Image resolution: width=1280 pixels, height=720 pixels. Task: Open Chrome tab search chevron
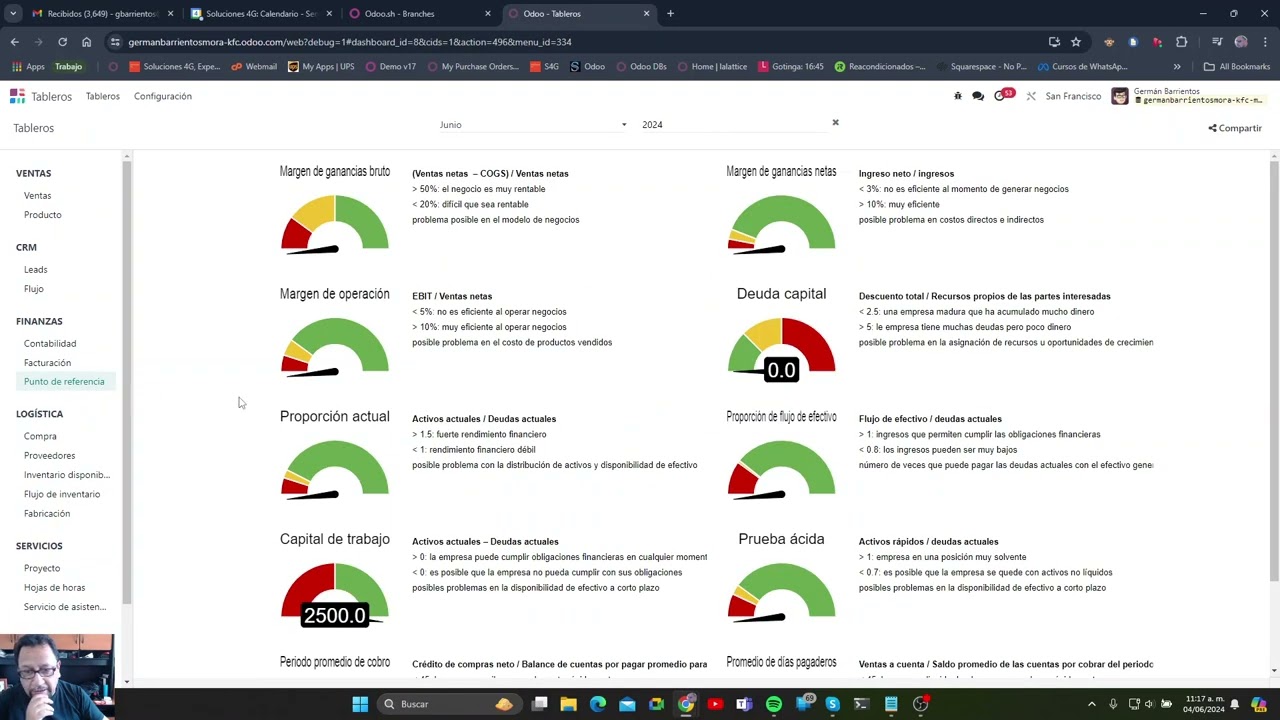click(13, 14)
